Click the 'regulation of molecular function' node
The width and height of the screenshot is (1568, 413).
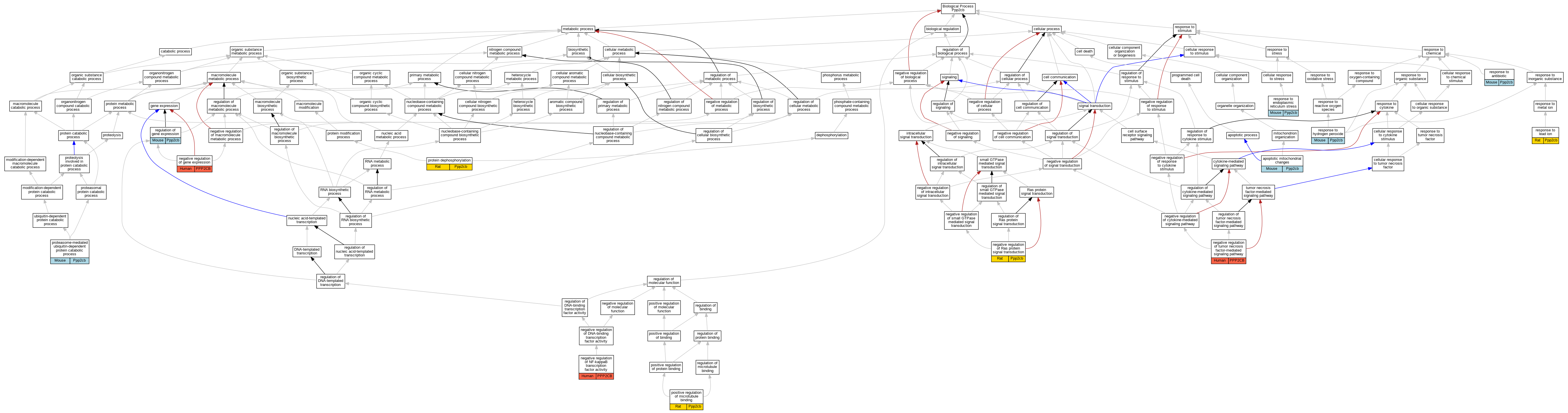(664, 281)
